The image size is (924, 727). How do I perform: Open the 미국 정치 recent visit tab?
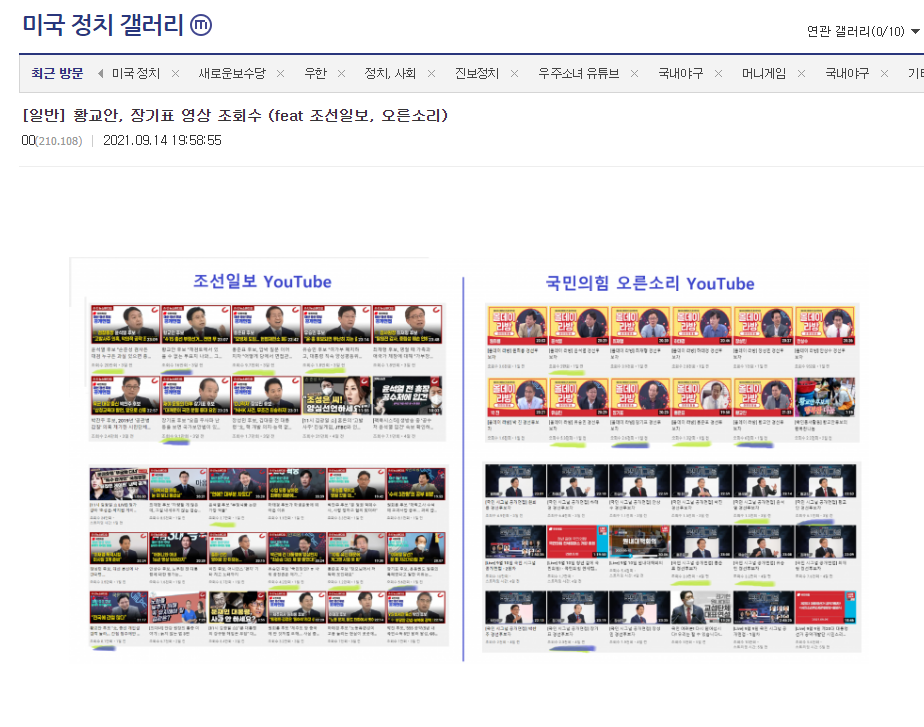136,74
